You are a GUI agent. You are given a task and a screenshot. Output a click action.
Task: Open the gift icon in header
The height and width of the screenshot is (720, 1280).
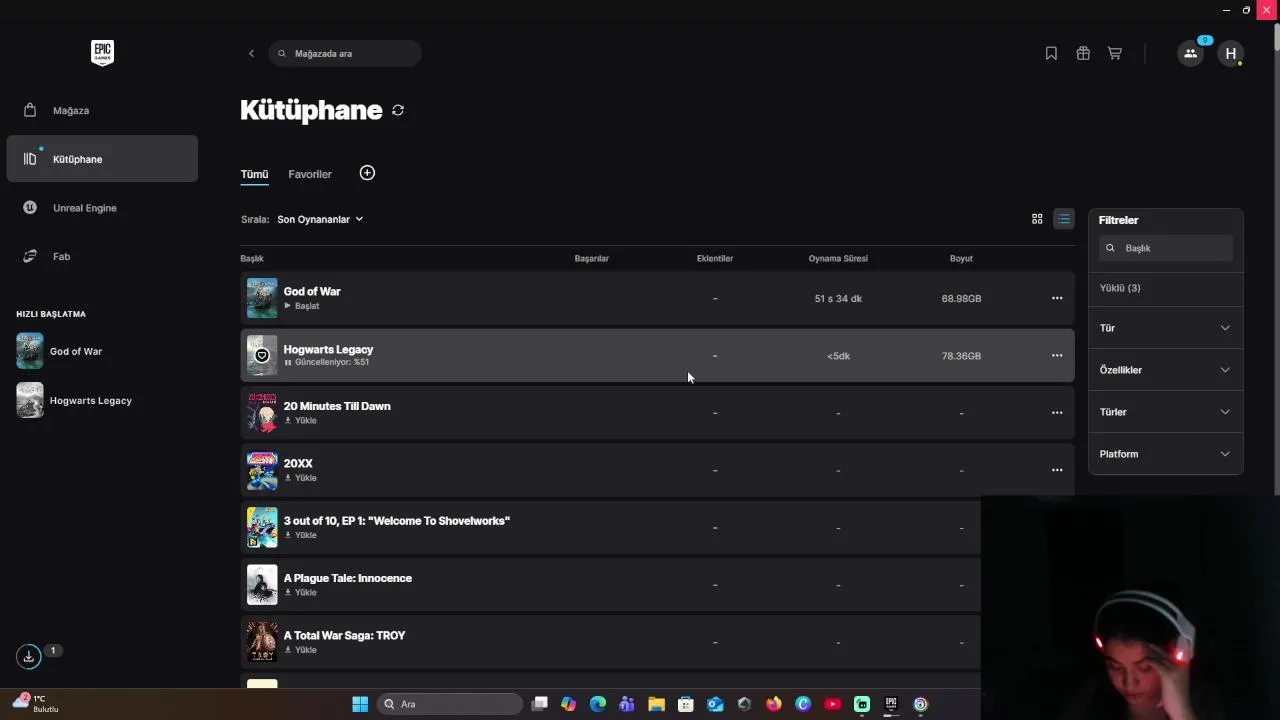click(1083, 53)
